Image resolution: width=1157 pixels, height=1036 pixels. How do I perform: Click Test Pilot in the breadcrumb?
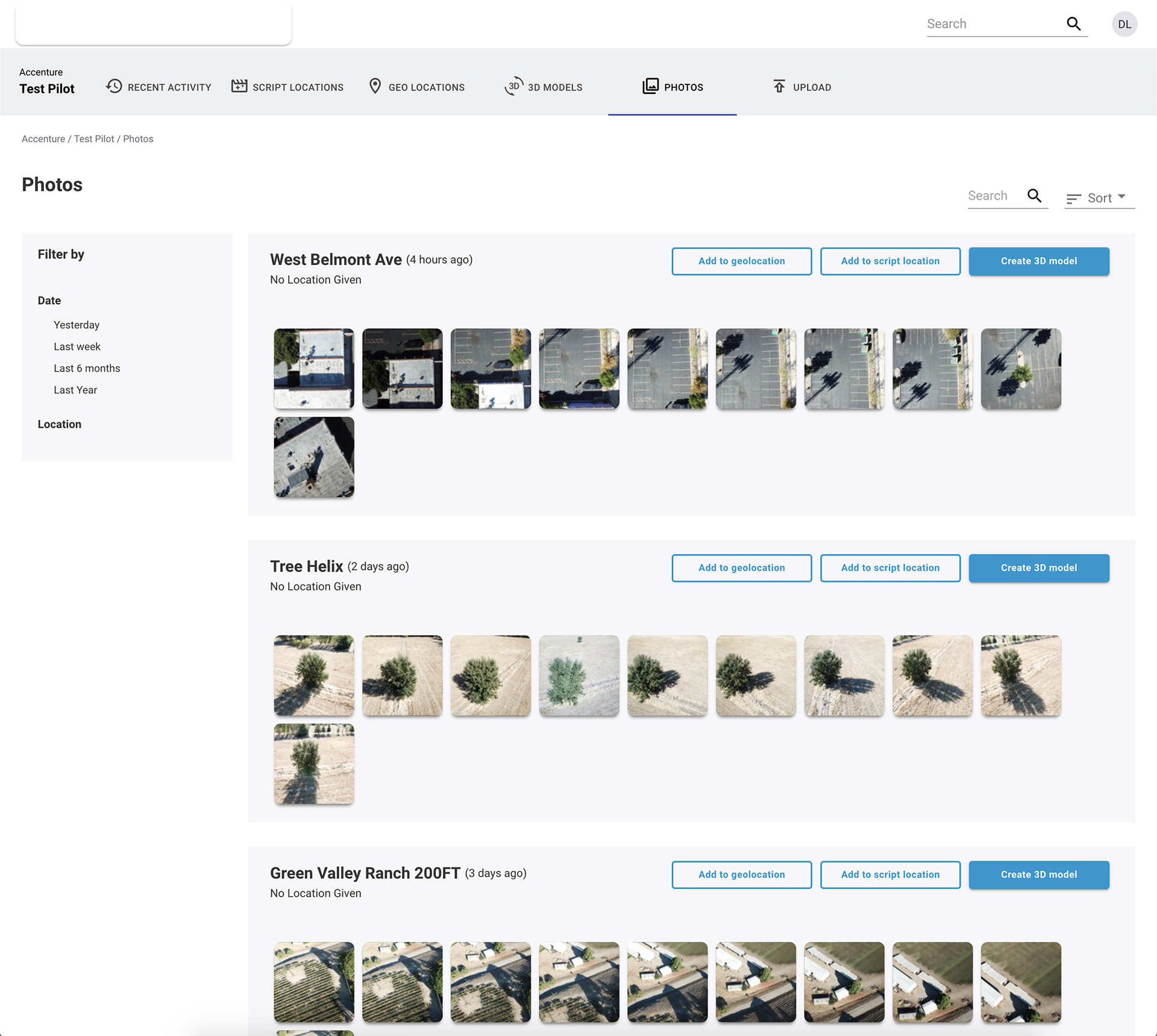(x=94, y=139)
